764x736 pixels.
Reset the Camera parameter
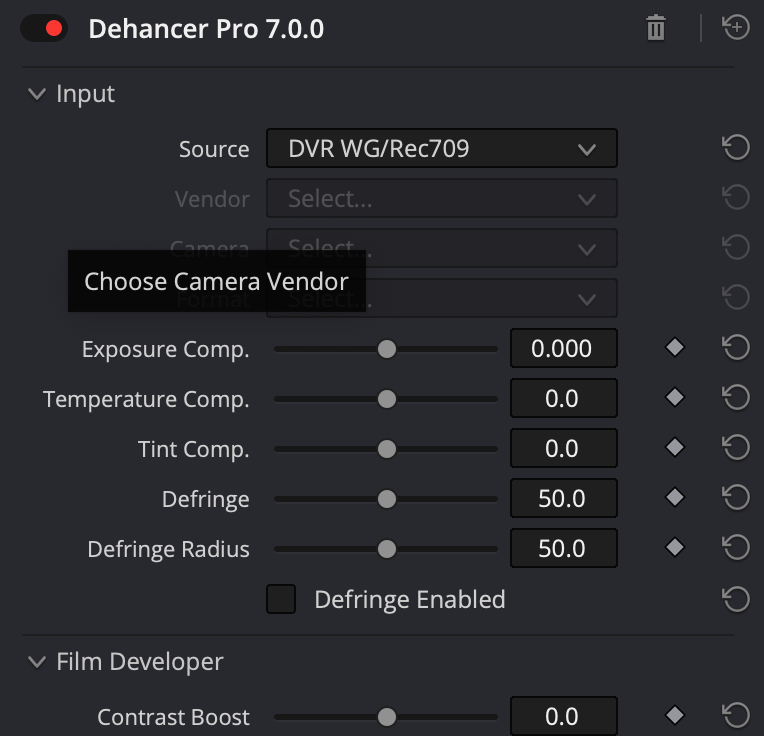pos(735,247)
